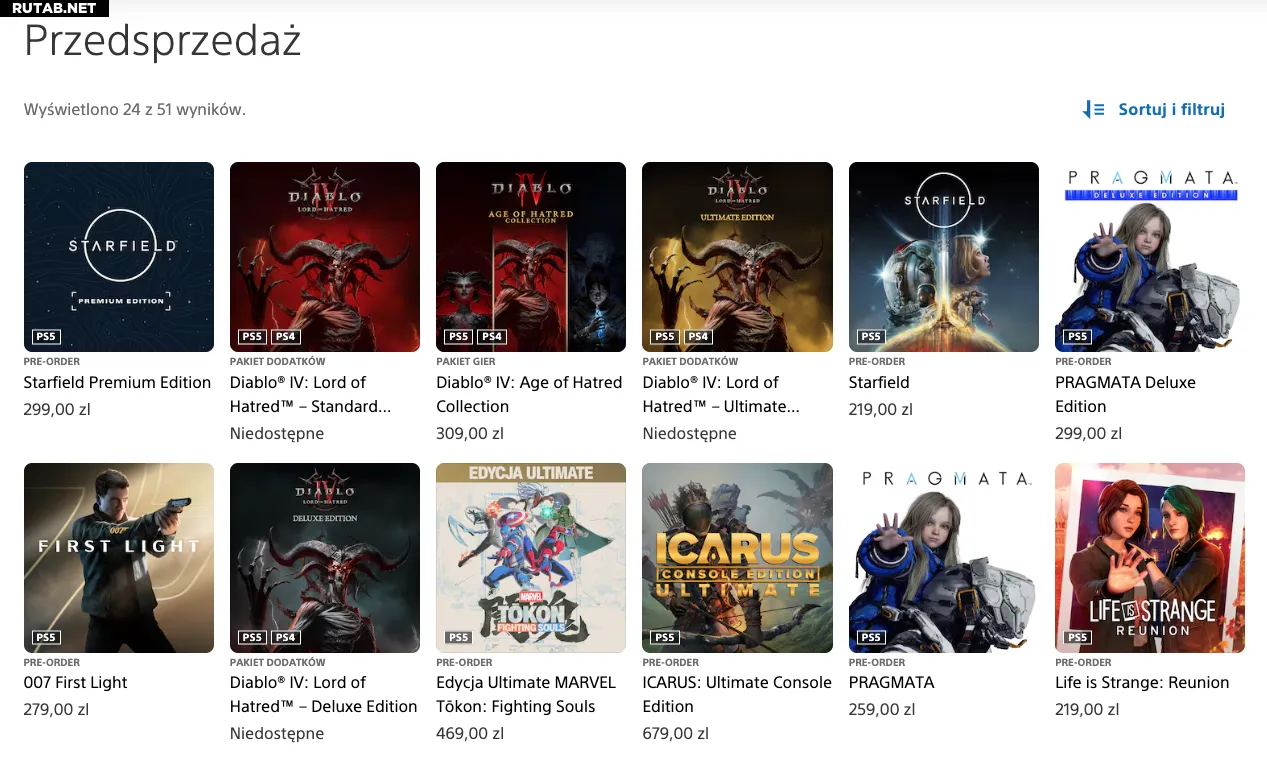This screenshot has height=757, width=1267.
Task: Click the MARVEL Tōkon Fighting Souls cover
Action: [531, 558]
